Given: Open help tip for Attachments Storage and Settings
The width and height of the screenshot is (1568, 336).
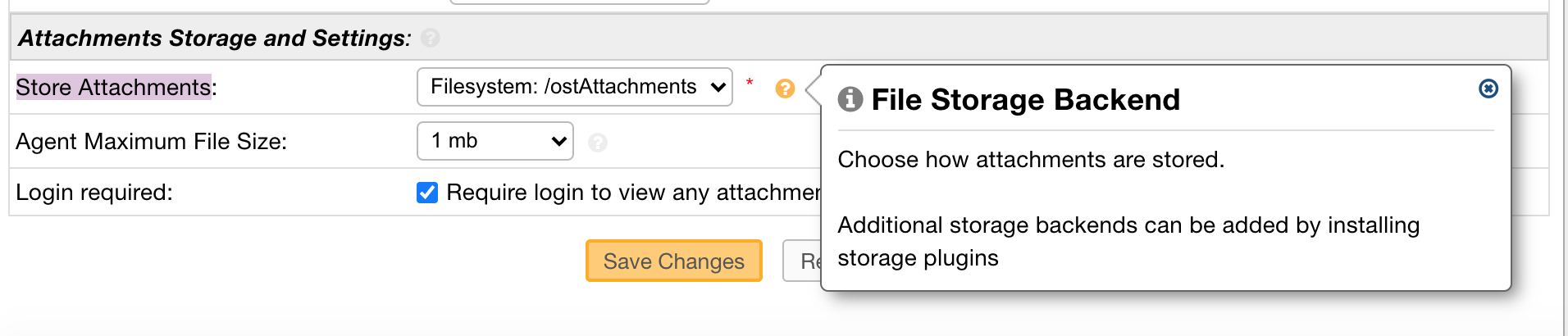Looking at the screenshot, I should tap(431, 38).
